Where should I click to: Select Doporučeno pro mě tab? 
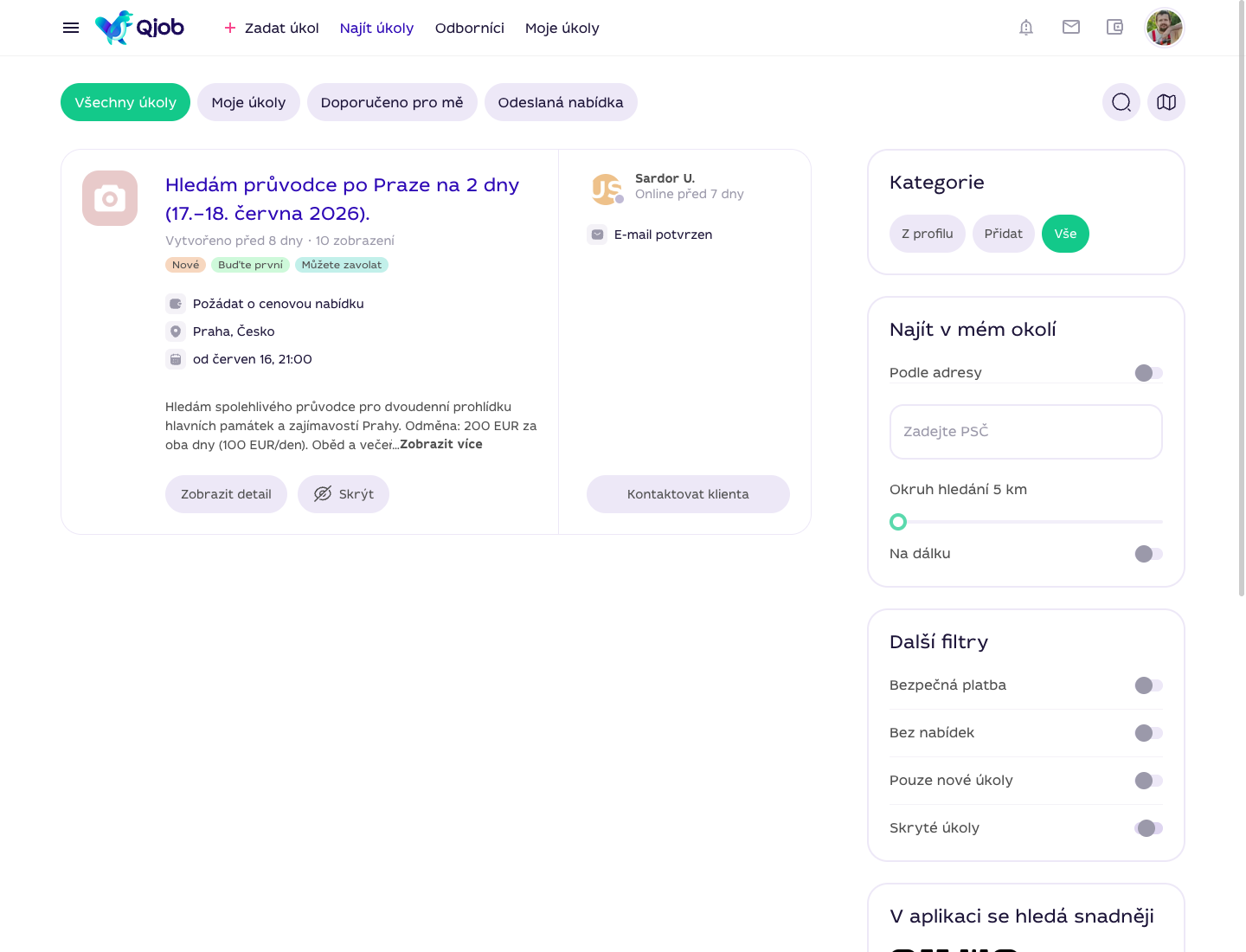[x=392, y=102]
